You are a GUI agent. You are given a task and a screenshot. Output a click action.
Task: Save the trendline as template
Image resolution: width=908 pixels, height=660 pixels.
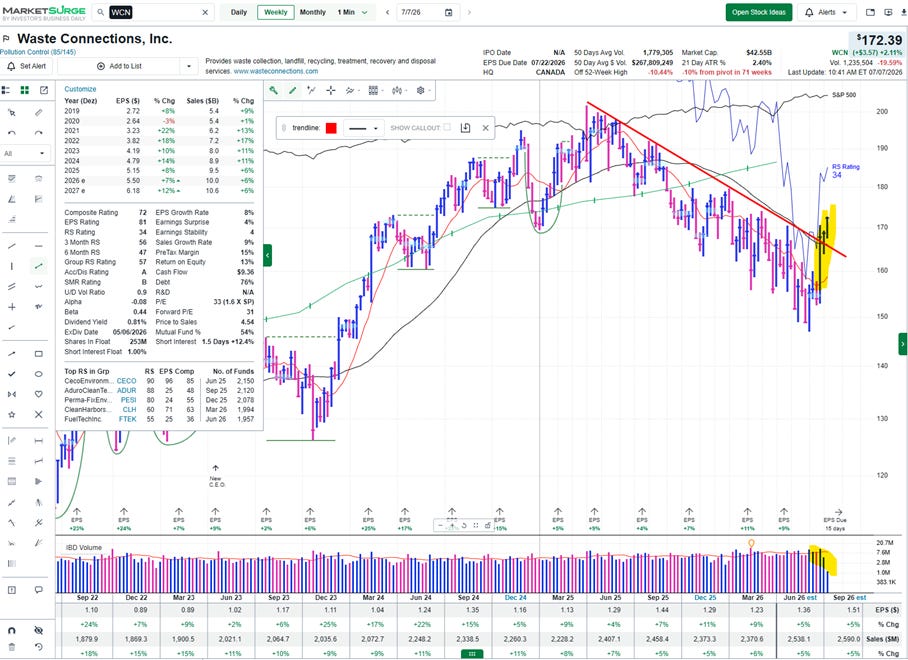click(465, 128)
